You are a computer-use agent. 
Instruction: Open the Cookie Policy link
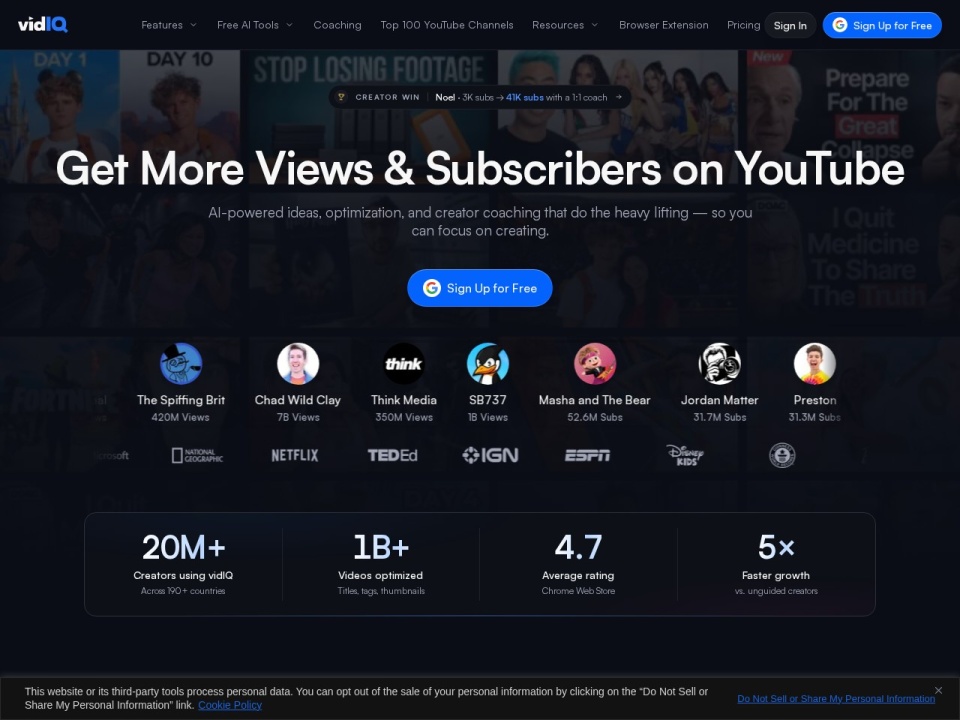coord(230,705)
